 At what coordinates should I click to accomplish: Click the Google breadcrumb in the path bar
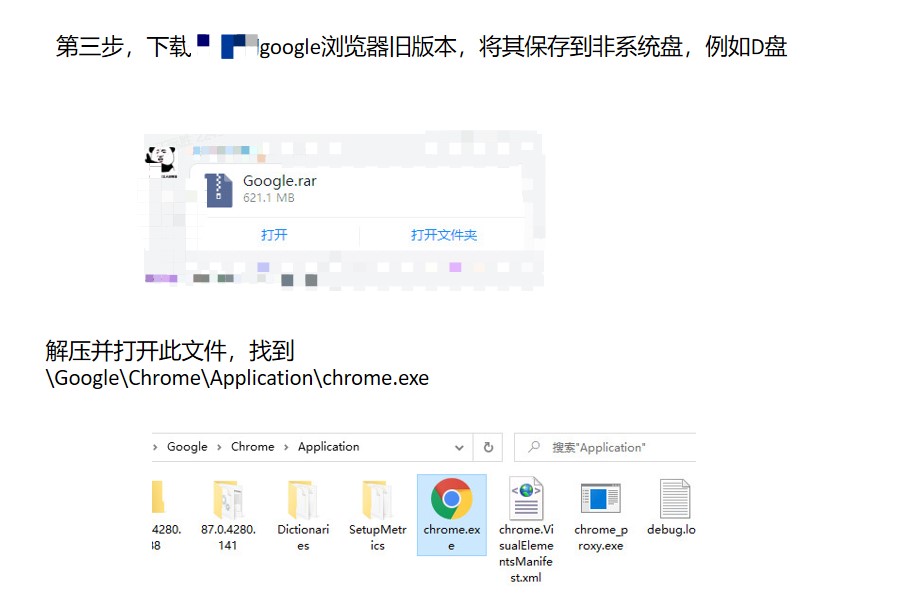tap(188, 447)
